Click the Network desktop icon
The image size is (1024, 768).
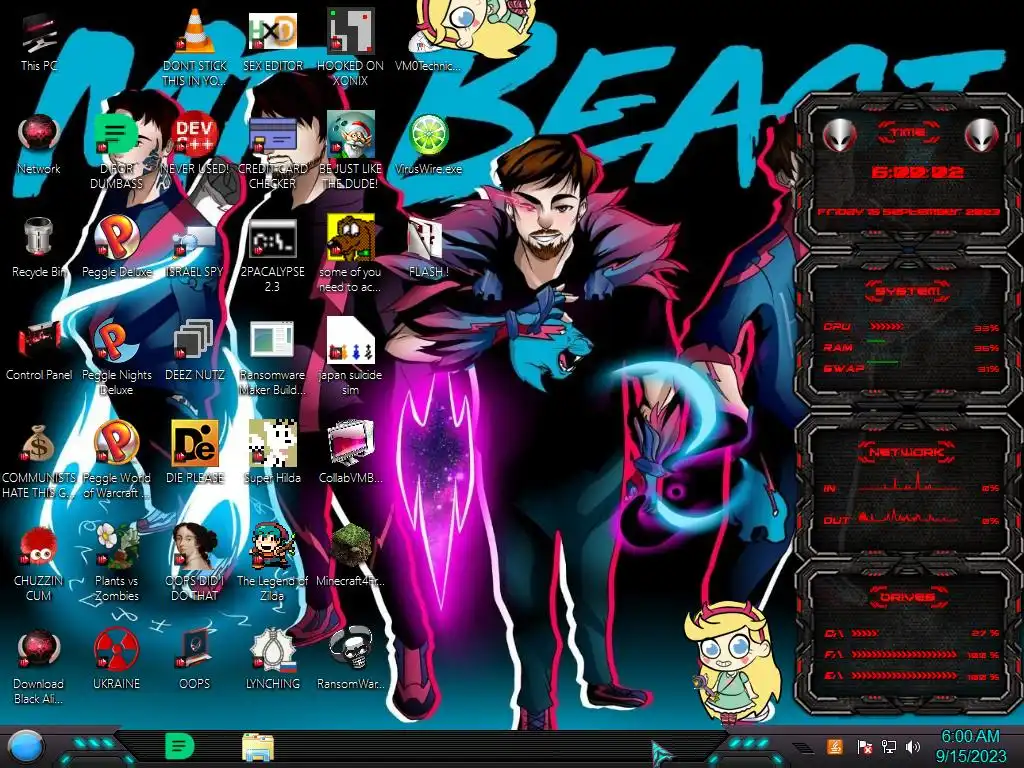39,145
